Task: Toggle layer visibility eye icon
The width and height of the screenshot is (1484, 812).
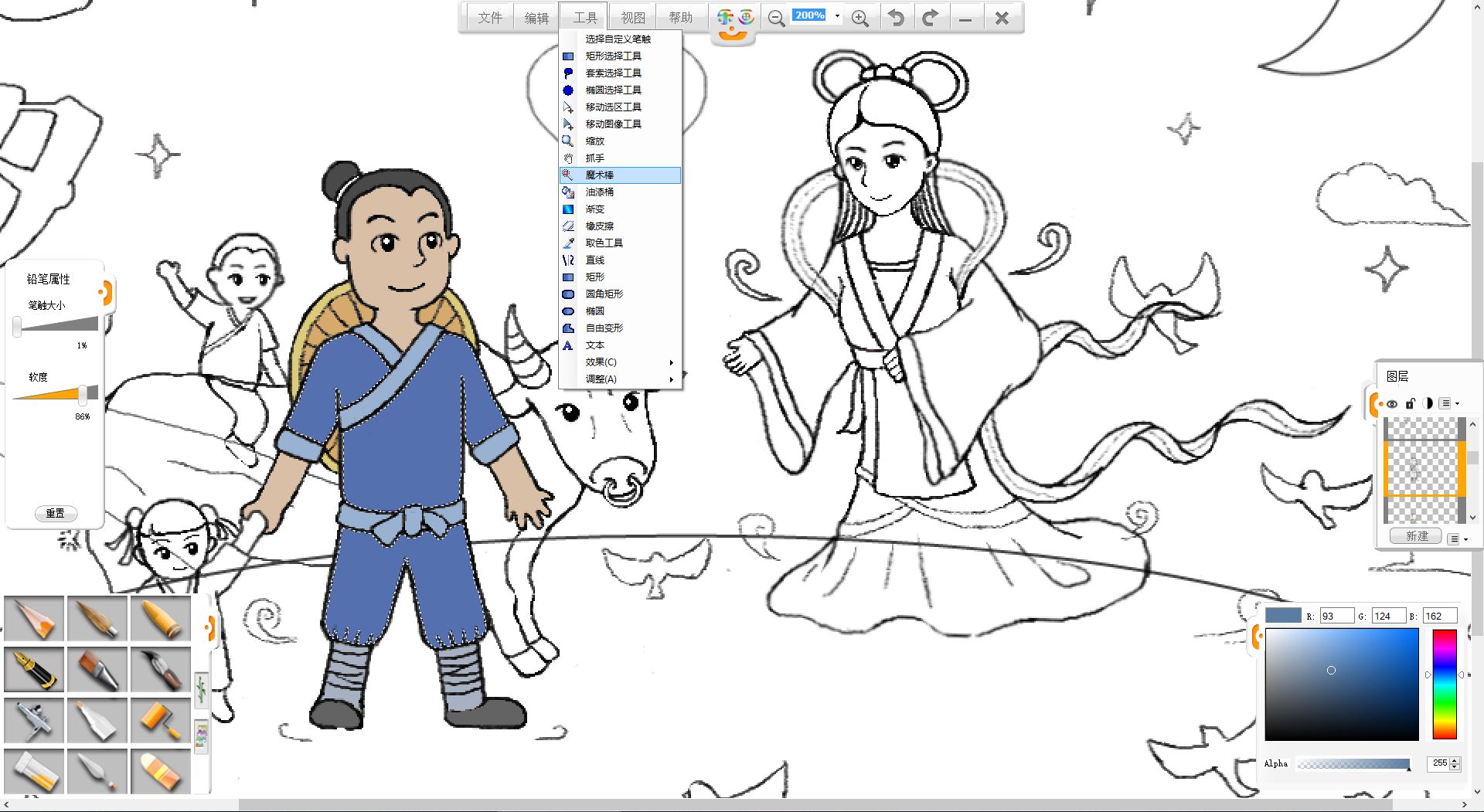Action: pyautogui.click(x=1392, y=403)
